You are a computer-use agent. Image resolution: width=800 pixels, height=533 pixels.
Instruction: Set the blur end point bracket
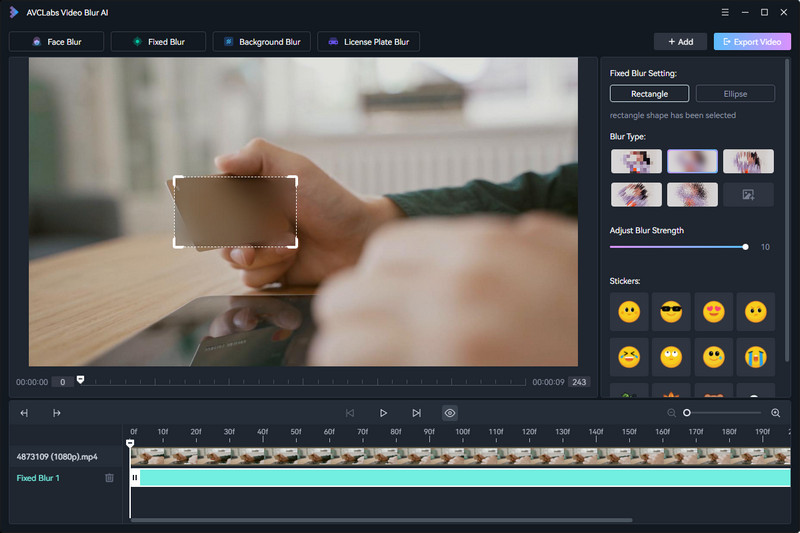[x=57, y=413]
